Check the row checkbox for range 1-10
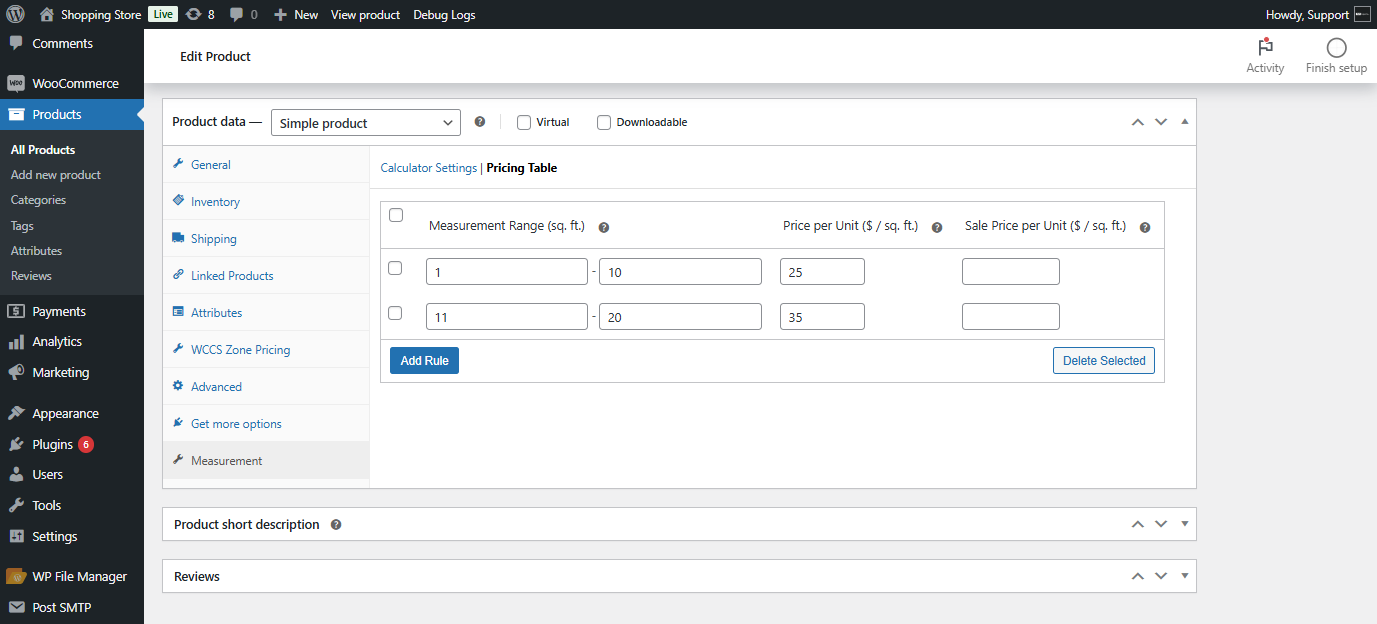This screenshot has width=1377, height=624. (395, 268)
